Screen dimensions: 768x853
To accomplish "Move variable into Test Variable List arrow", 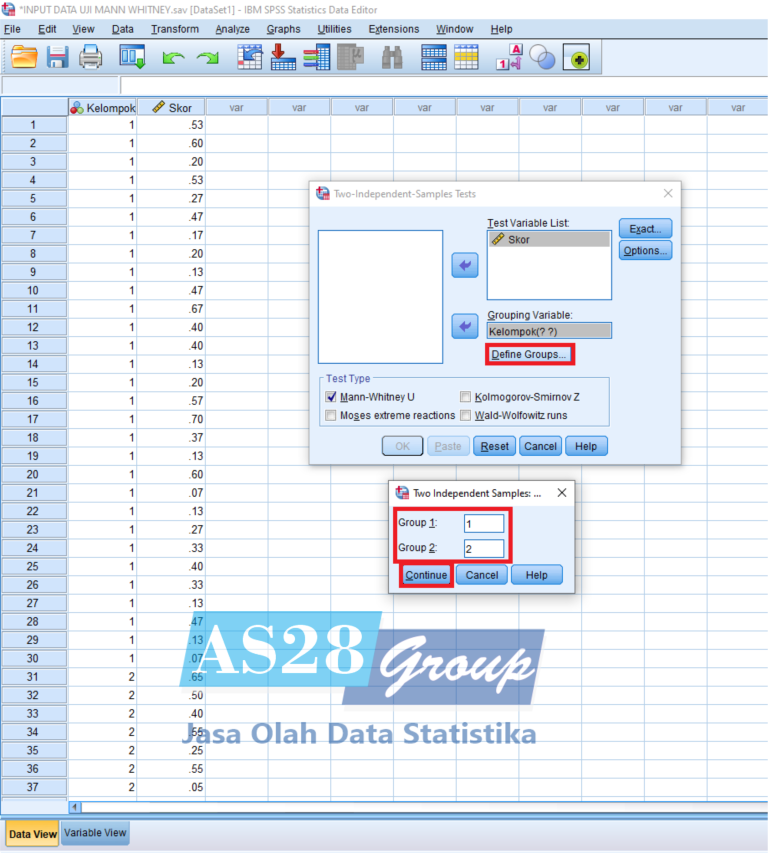I will [465, 265].
